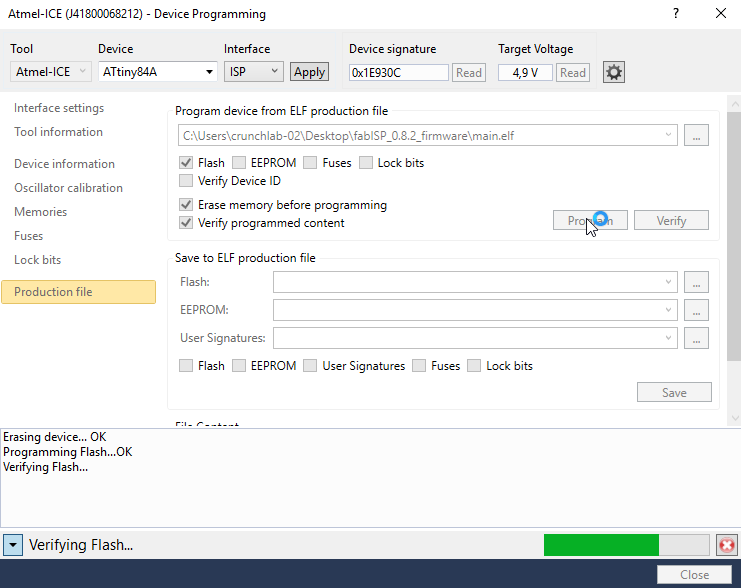The height and width of the screenshot is (588, 741).
Task: Browse for EEPROM save file with ellipsis button
Action: (696, 310)
